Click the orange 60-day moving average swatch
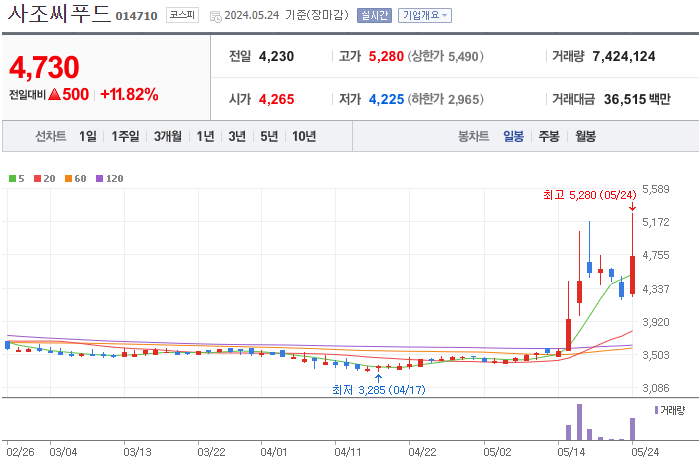Screen dimensions: 699x469 (68, 179)
